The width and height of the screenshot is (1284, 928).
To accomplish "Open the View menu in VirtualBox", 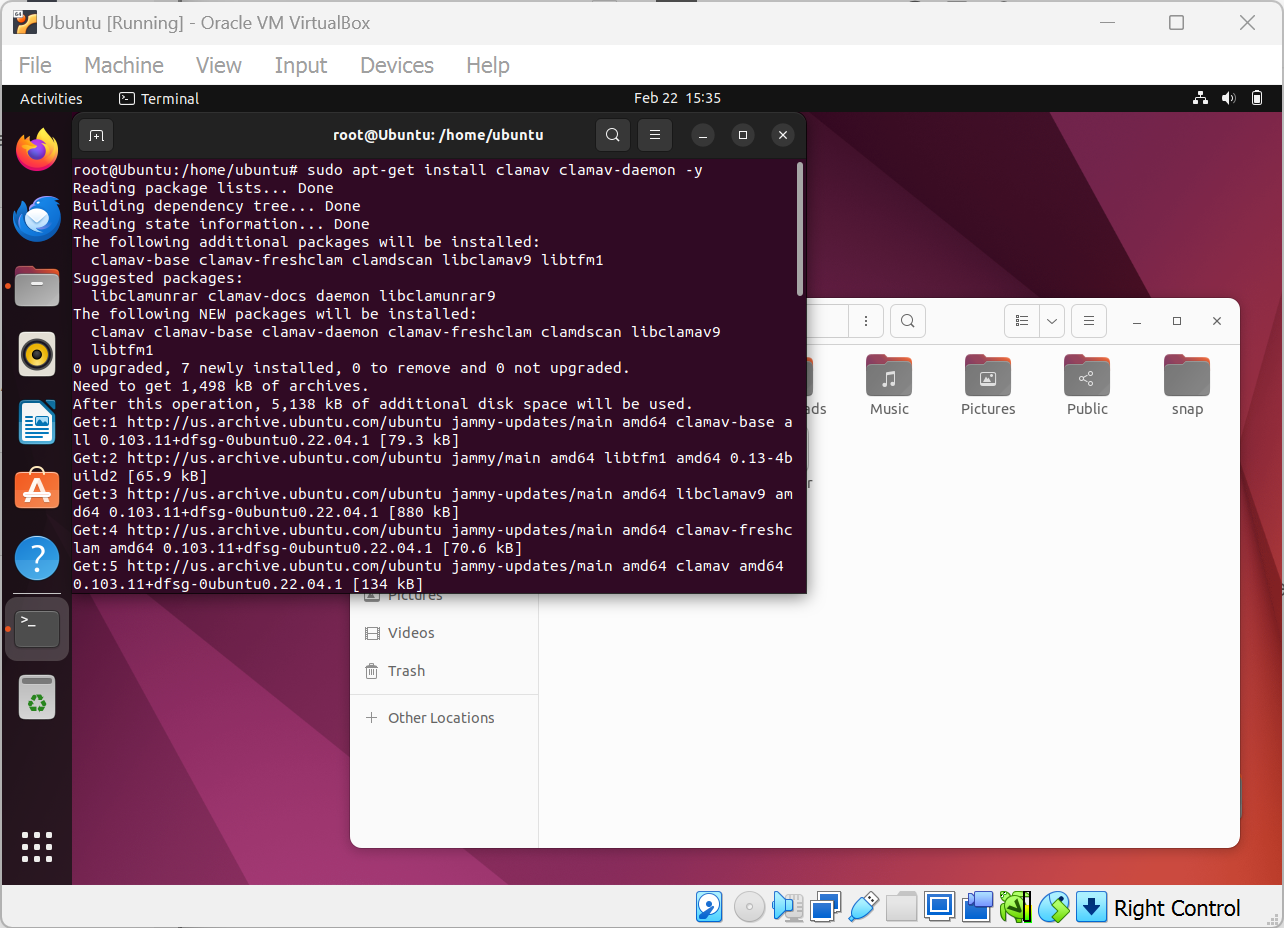I will [219, 65].
